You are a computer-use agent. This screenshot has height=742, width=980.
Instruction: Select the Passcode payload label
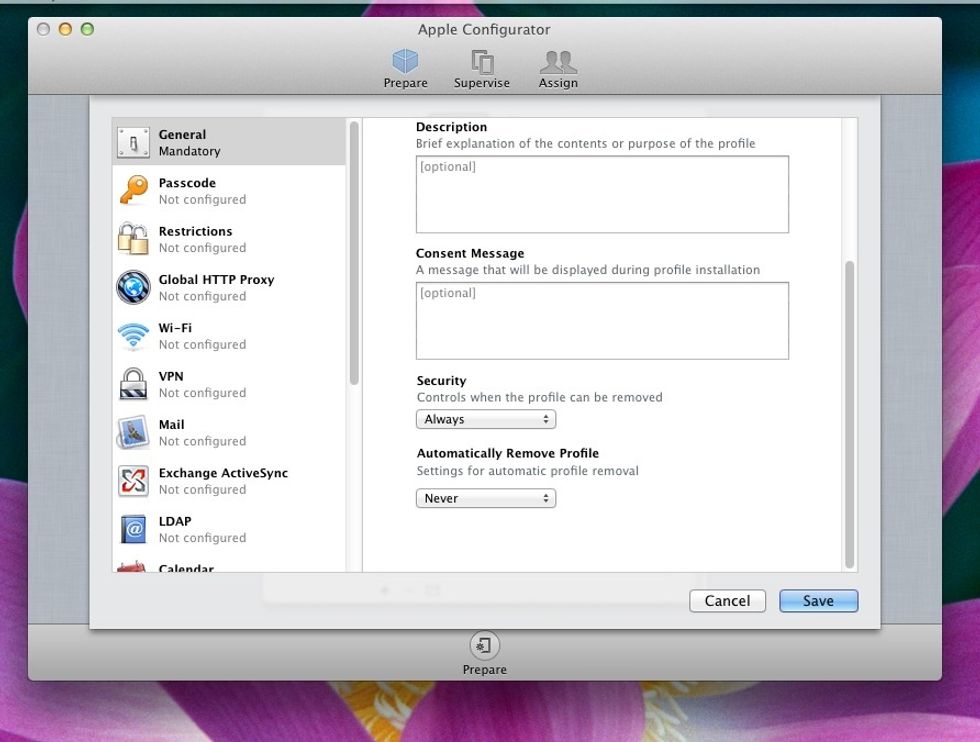point(187,183)
